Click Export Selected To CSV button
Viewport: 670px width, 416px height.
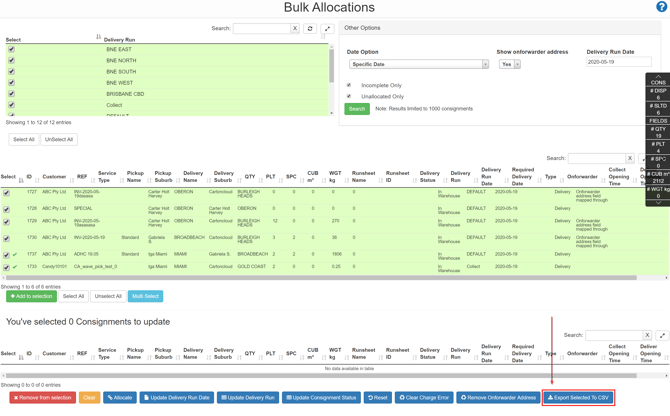tap(579, 398)
